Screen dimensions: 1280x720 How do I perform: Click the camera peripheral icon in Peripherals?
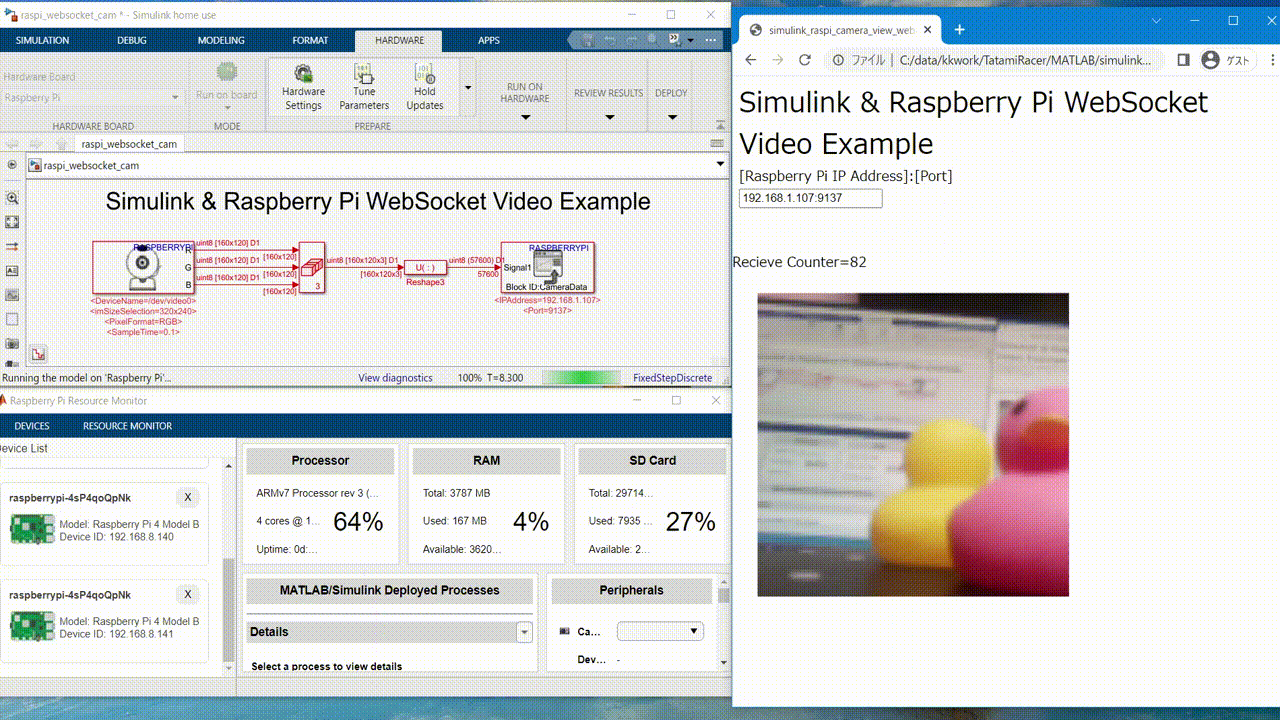564,631
